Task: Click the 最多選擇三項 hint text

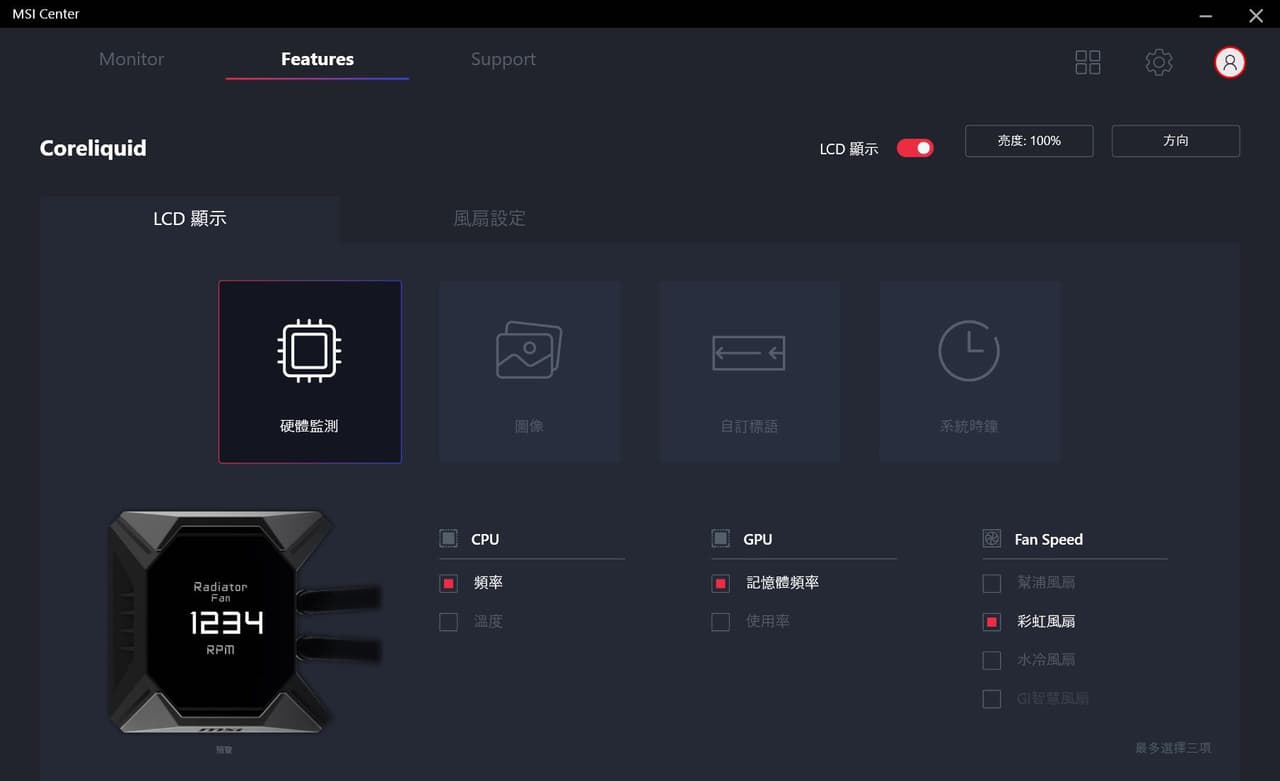Action: pyautogui.click(x=1173, y=748)
